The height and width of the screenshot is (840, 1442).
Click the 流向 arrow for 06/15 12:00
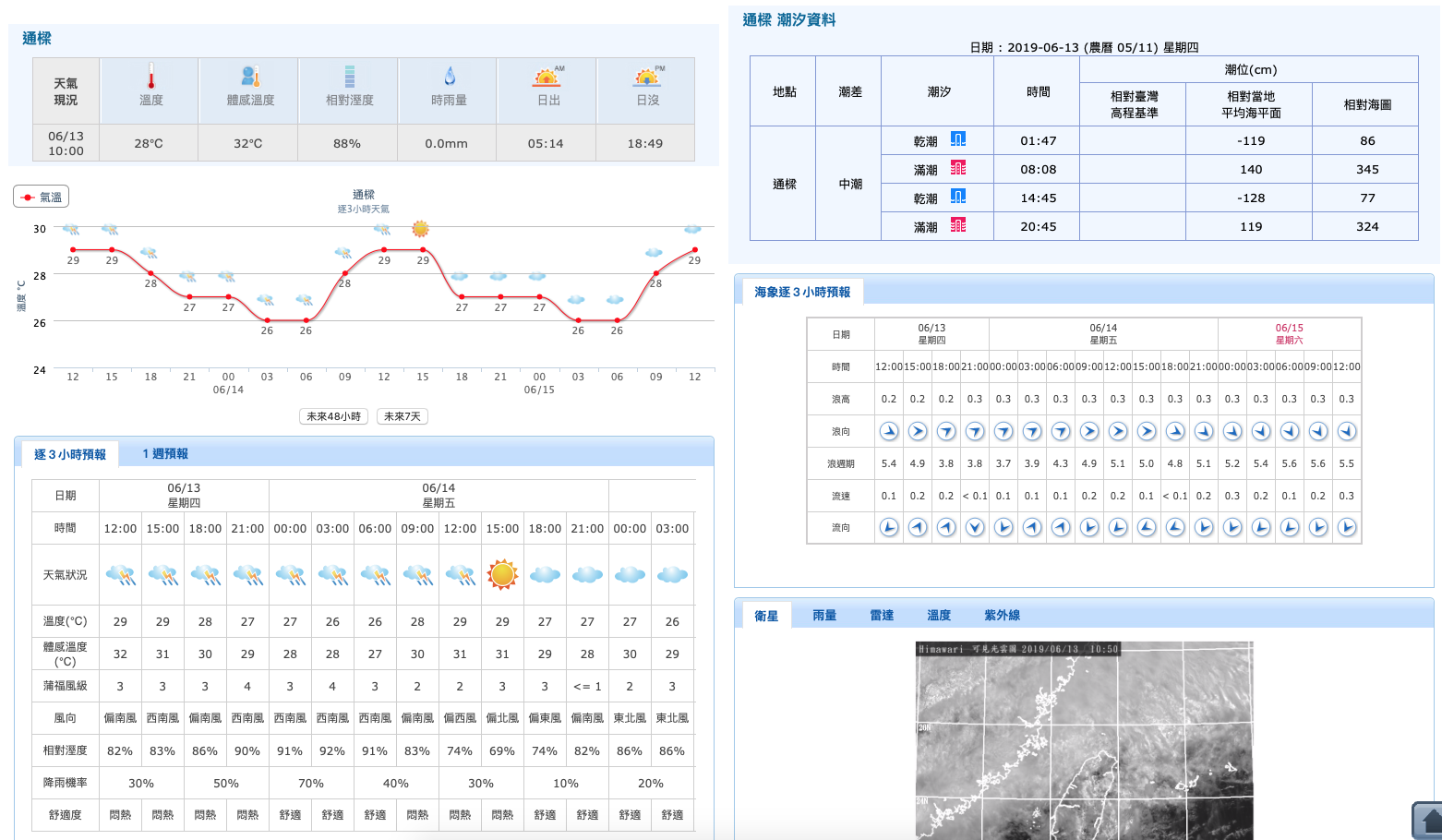(x=1347, y=527)
